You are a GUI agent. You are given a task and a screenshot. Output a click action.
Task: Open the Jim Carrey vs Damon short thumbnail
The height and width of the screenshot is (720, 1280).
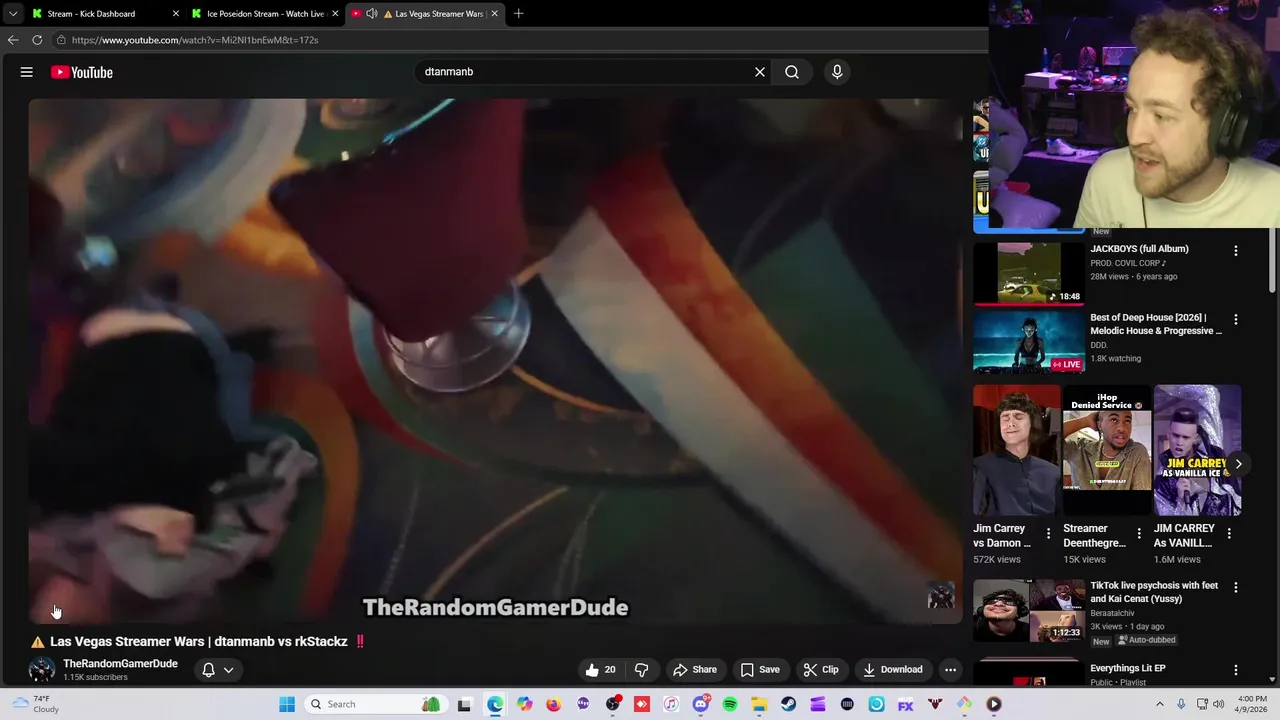[x=1017, y=450]
